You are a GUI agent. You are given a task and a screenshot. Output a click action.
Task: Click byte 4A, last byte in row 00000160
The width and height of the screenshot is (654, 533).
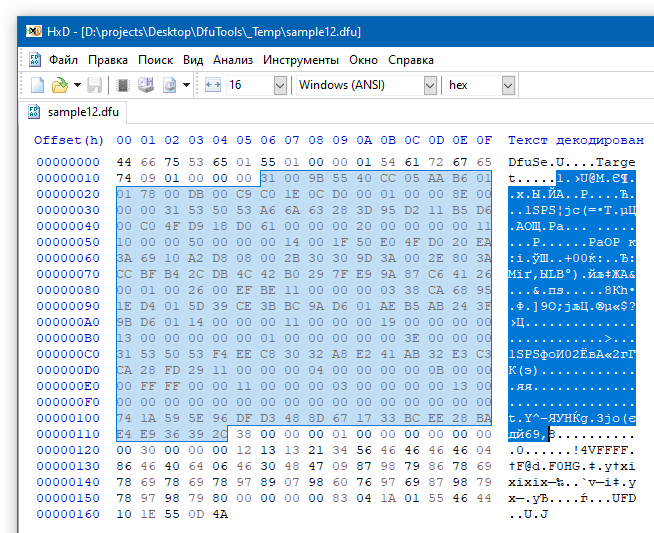pos(220,514)
